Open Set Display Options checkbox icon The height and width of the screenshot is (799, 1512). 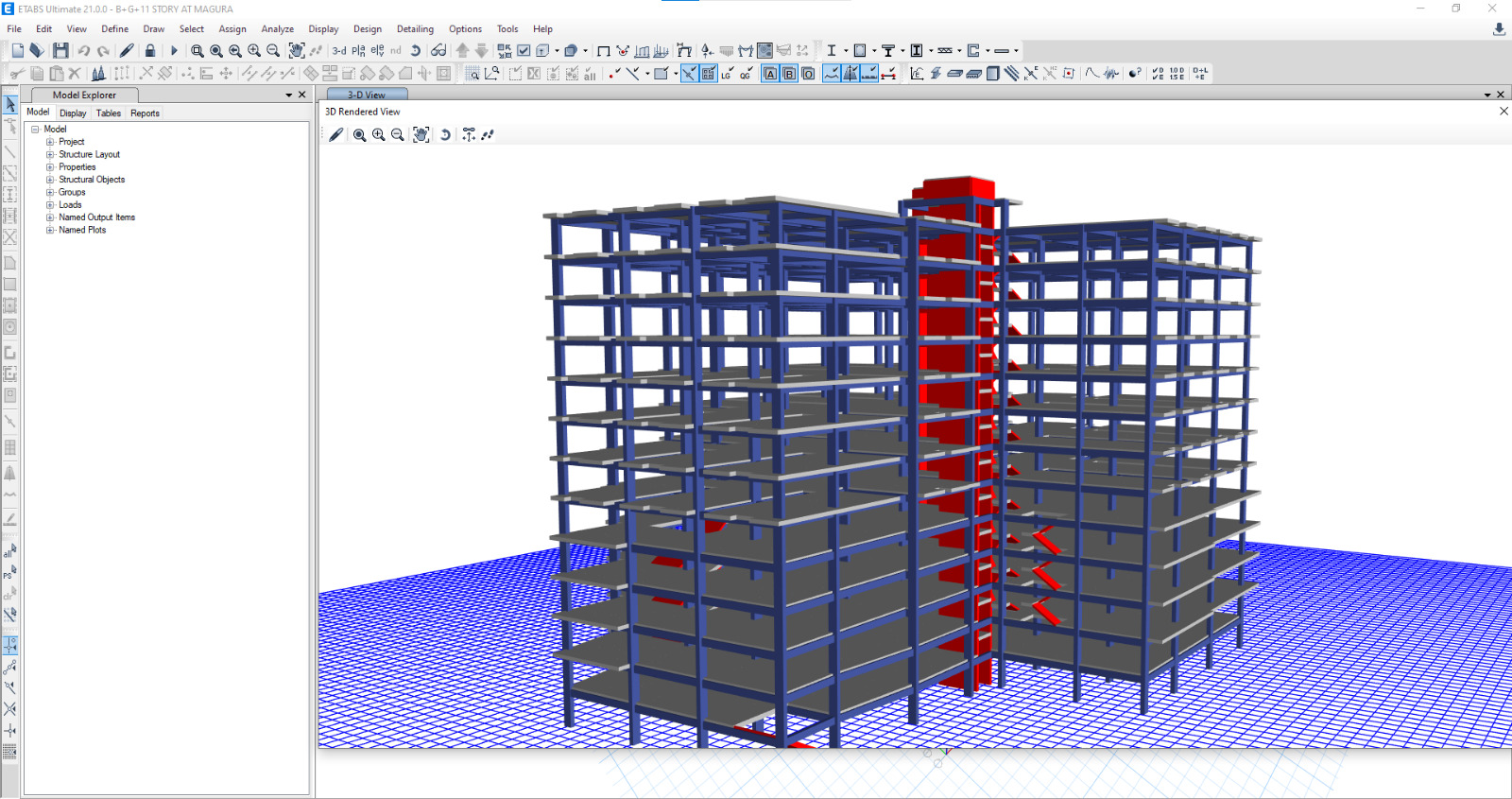tap(524, 51)
